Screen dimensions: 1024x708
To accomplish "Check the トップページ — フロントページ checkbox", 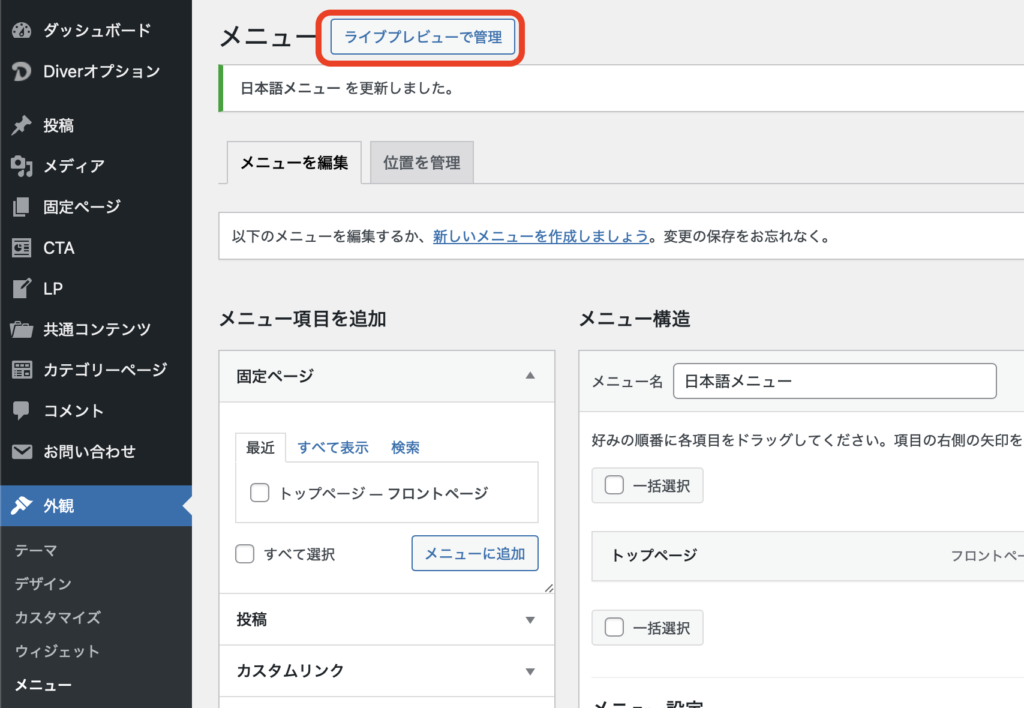I will click(x=260, y=492).
